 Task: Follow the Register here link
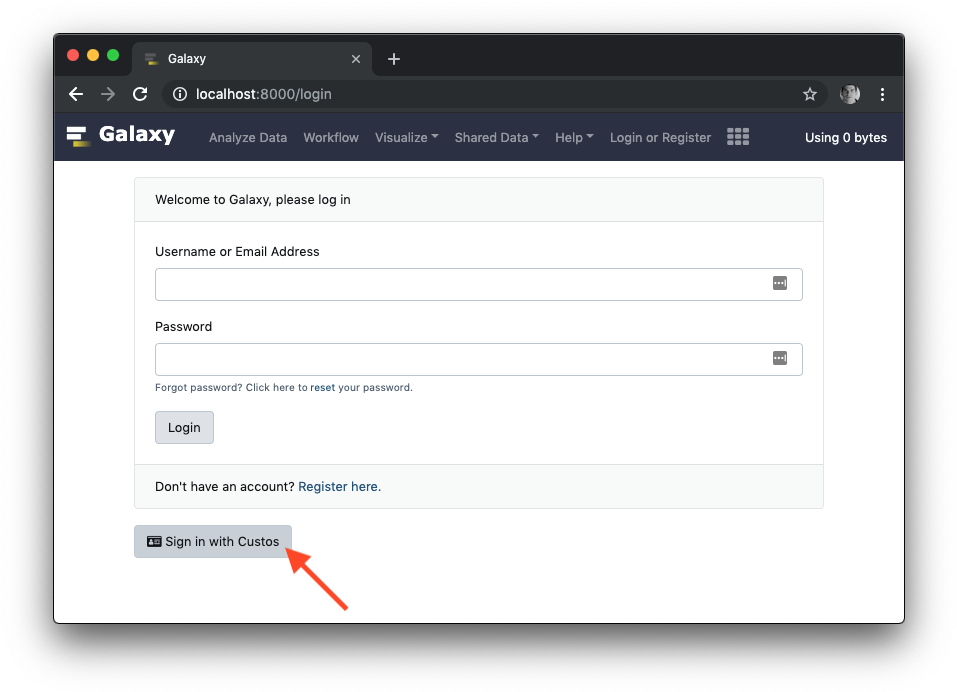pos(339,486)
